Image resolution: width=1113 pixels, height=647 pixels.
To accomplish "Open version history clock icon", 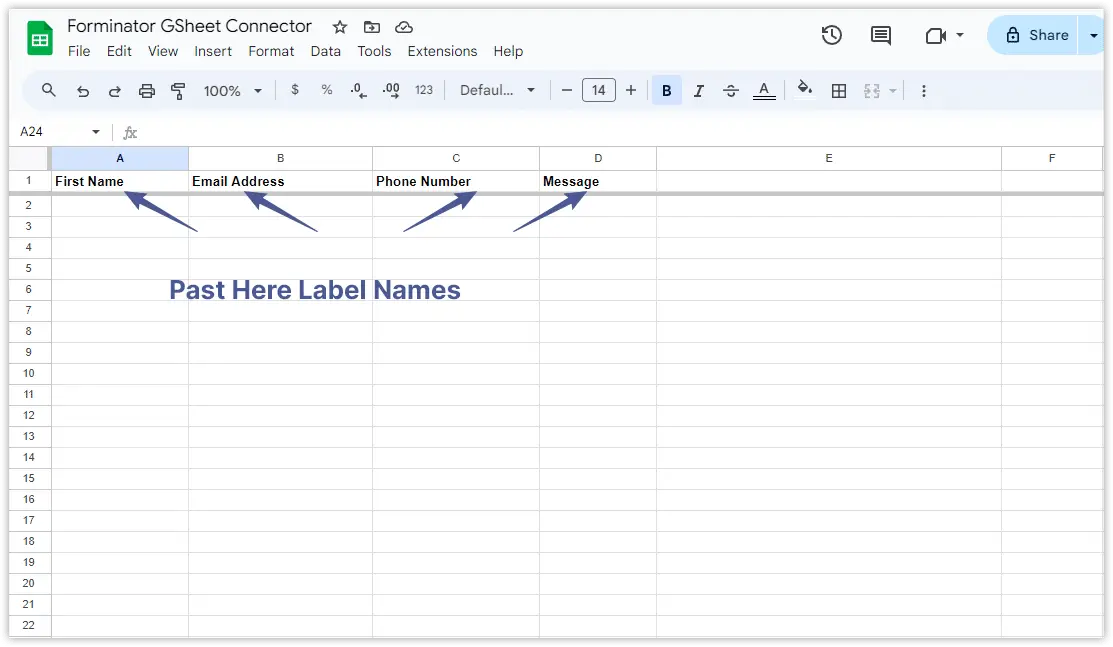I will pyautogui.click(x=831, y=35).
